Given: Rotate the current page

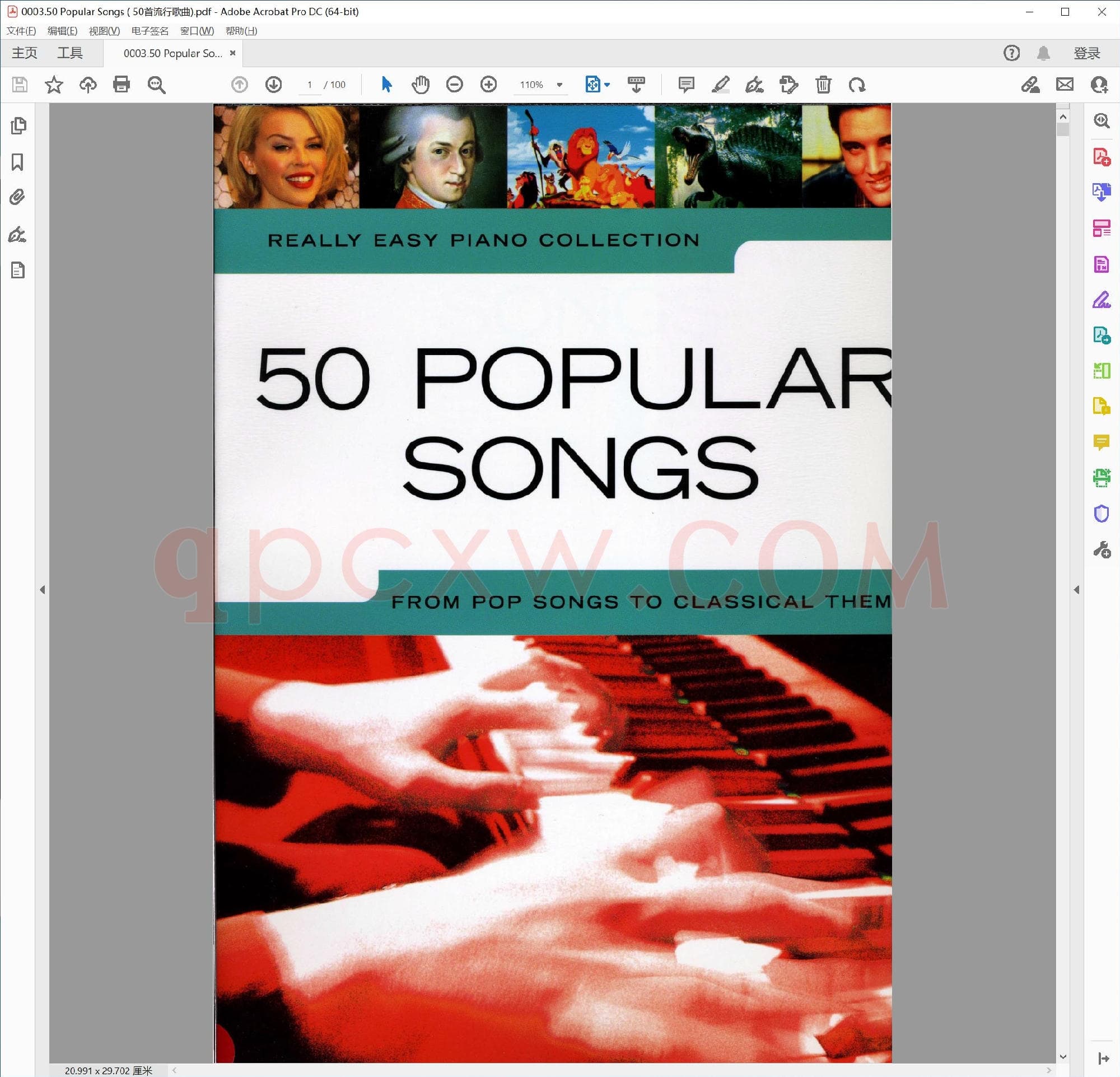Looking at the screenshot, I should pos(858,85).
